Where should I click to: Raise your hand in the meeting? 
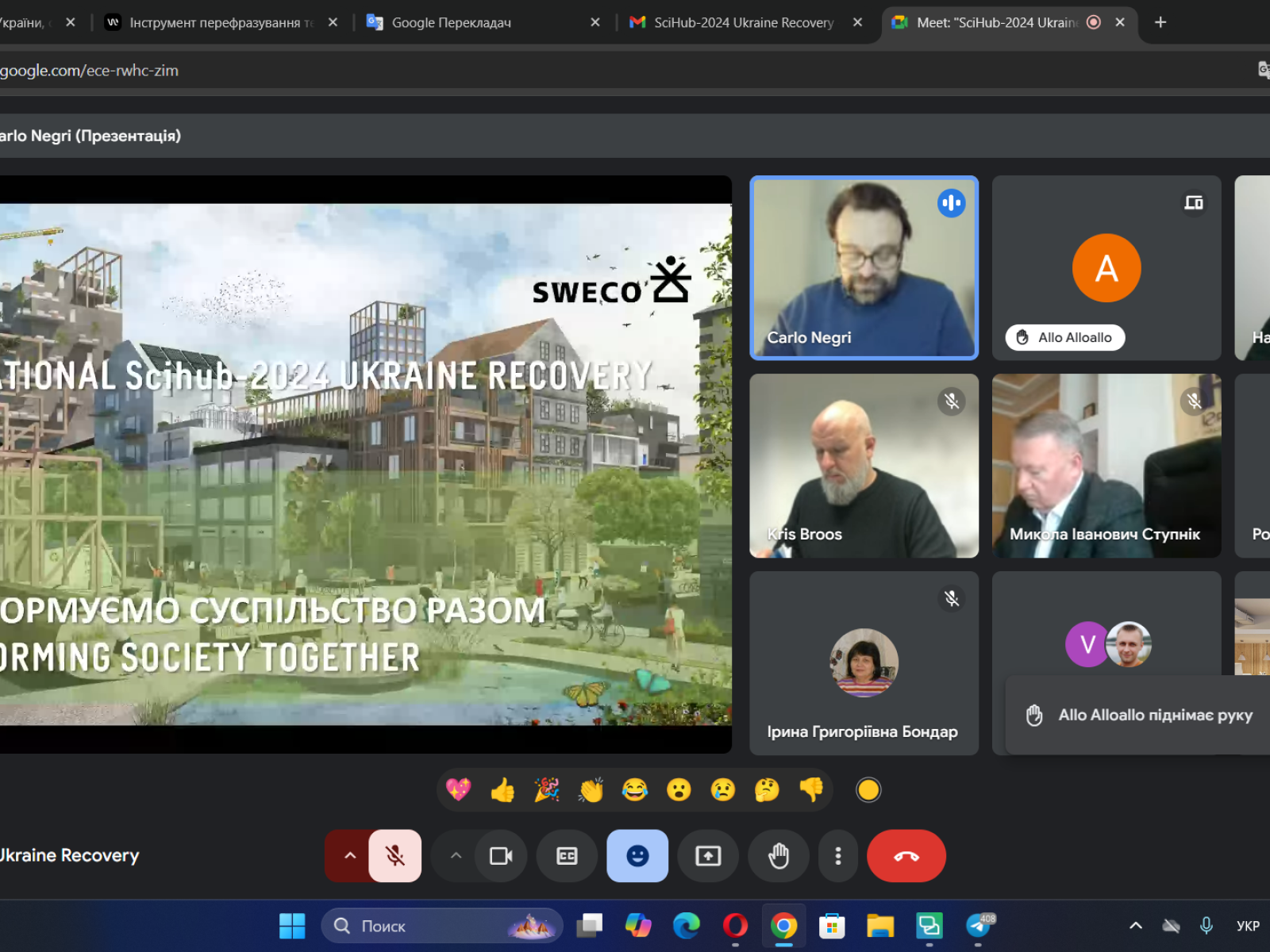click(x=779, y=856)
